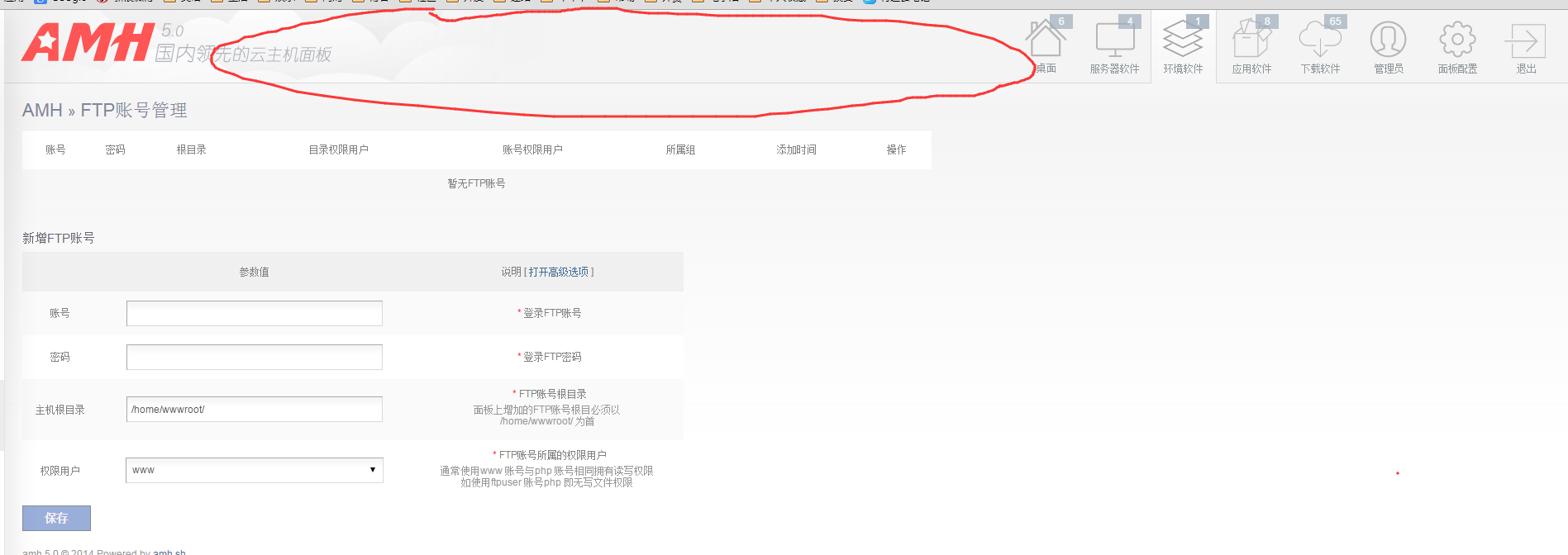Expand the 权限用户 www dropdown
The image size is (1568, 555).
coord(255,470)
